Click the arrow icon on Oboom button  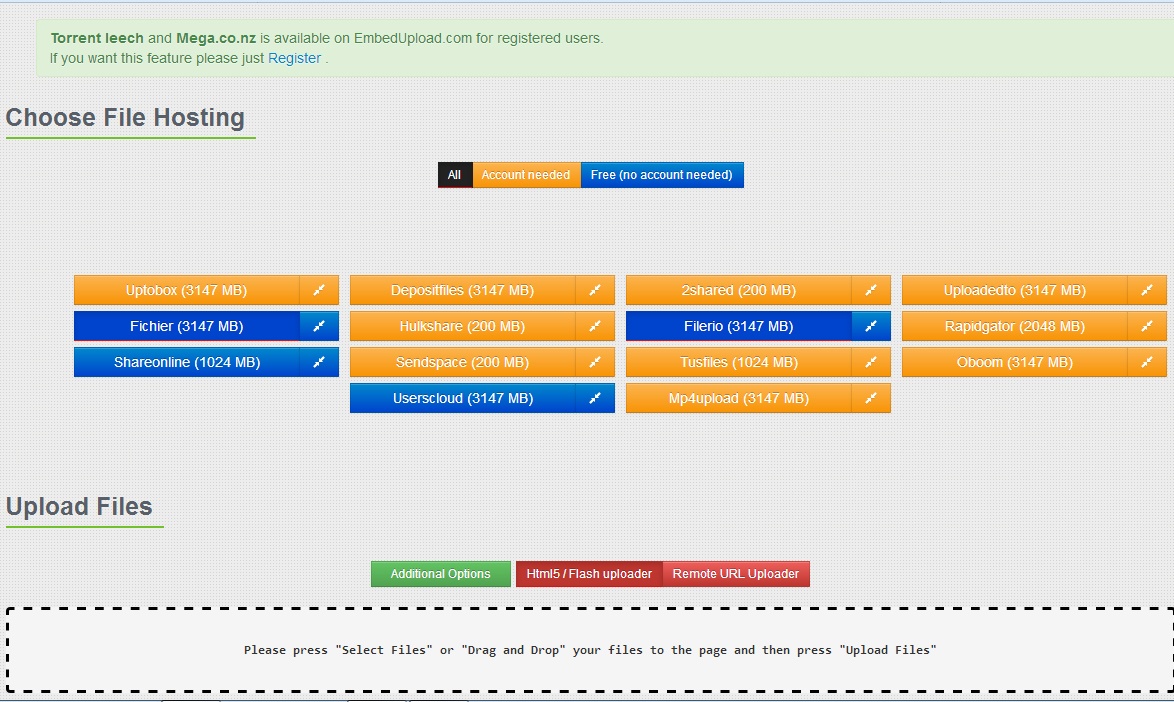pos(1147,362)
